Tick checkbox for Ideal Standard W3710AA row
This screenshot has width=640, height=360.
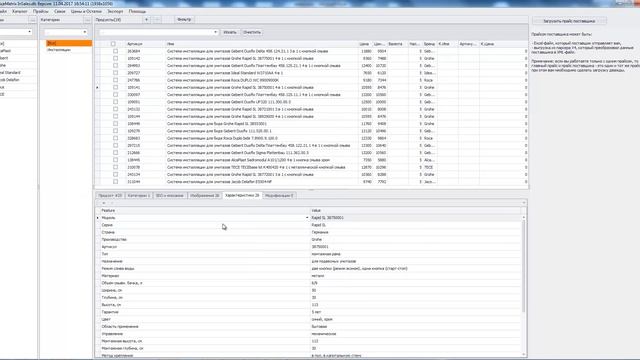[x=116, y=73]
